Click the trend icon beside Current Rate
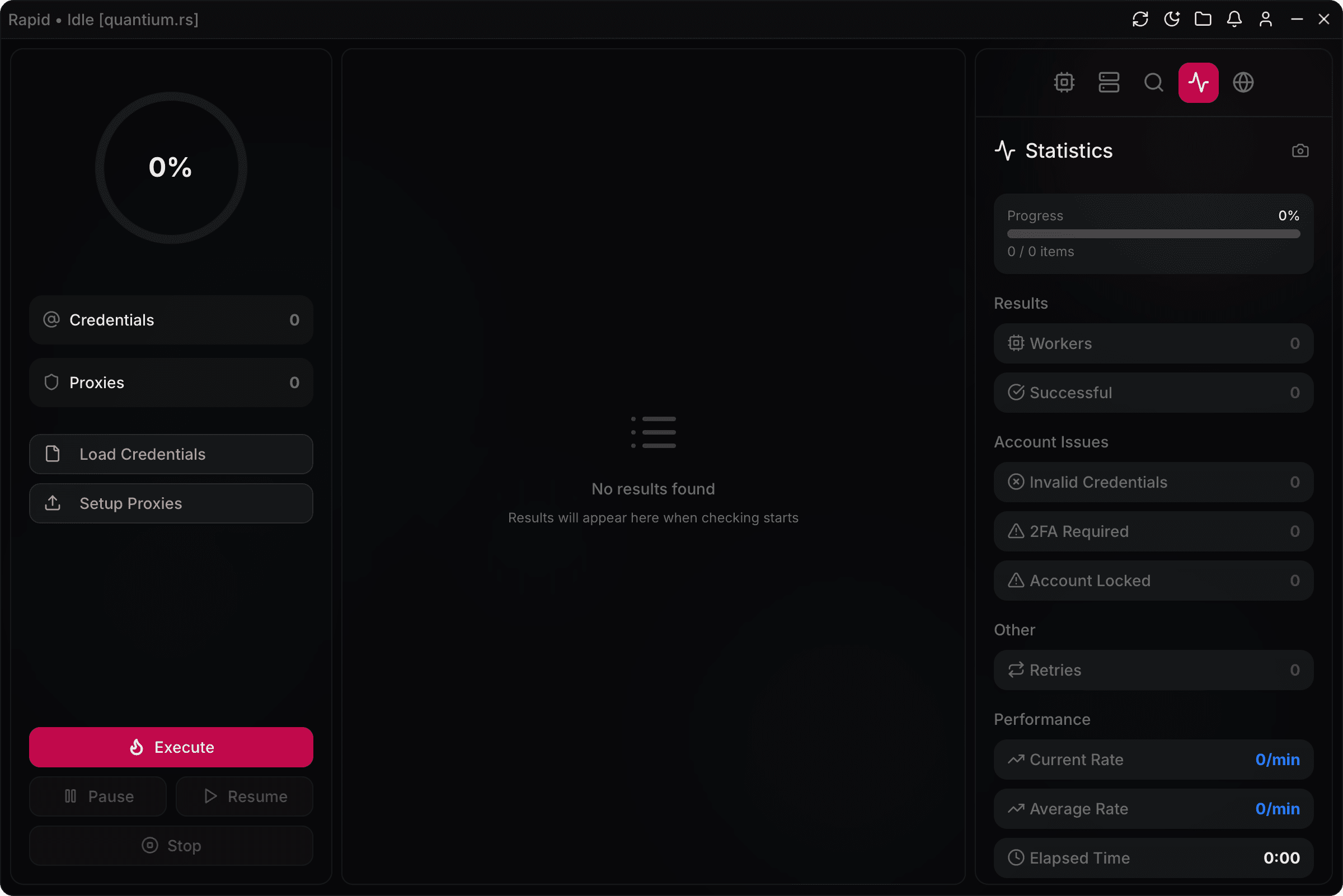 click(x=1016, y=760)
